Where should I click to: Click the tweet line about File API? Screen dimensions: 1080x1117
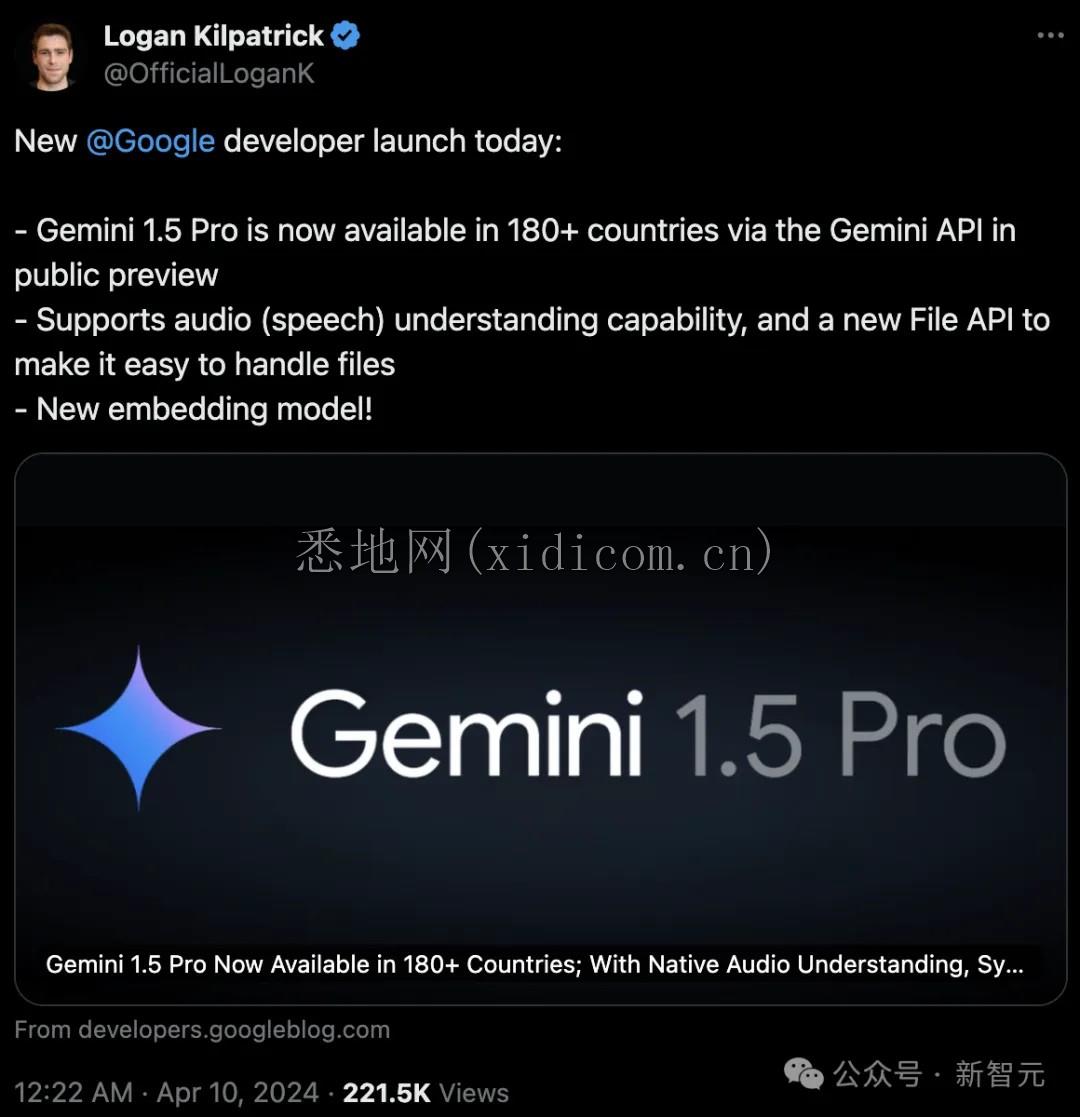tap(532, 342)
